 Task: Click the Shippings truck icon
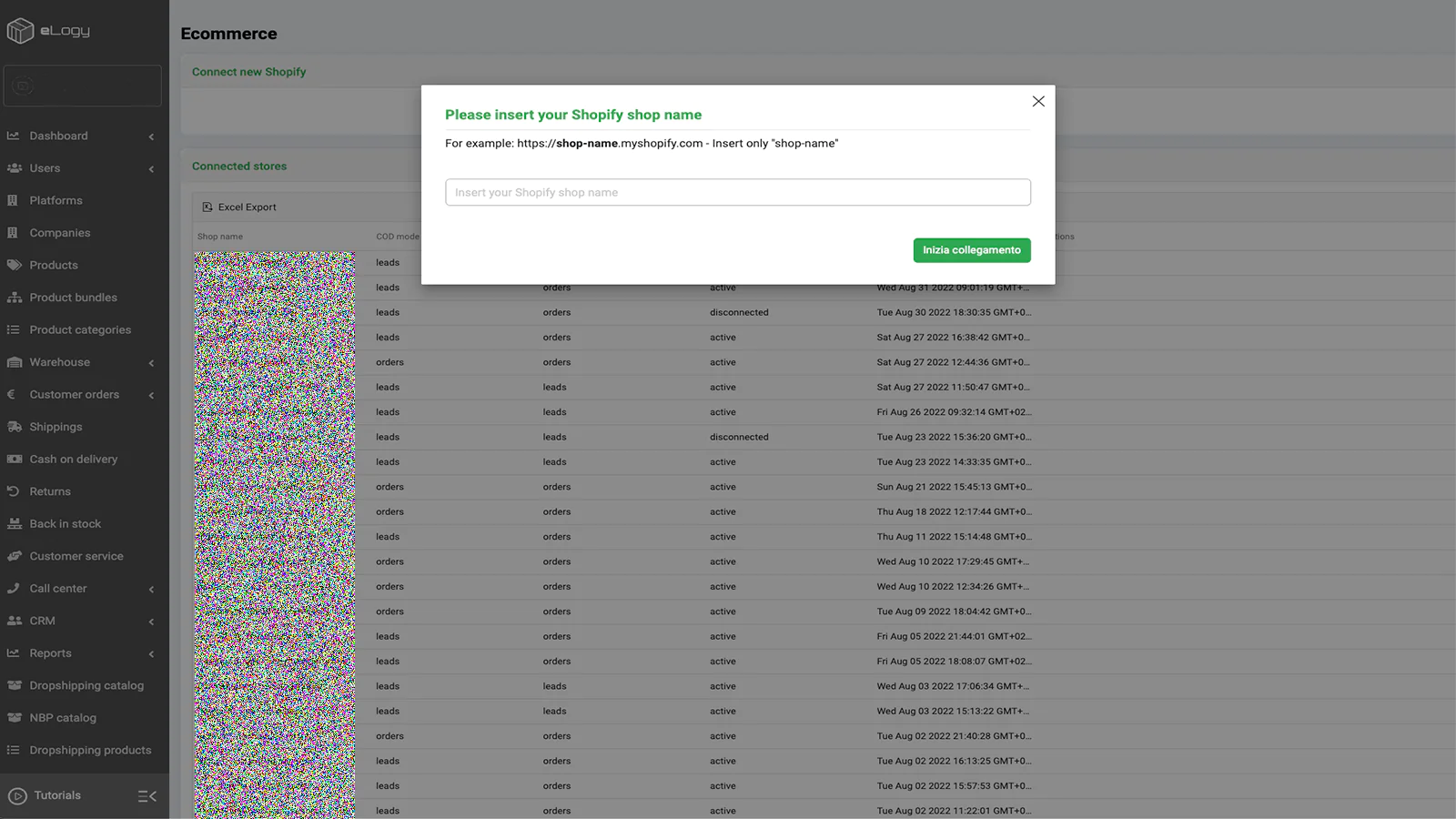(14, 427)
